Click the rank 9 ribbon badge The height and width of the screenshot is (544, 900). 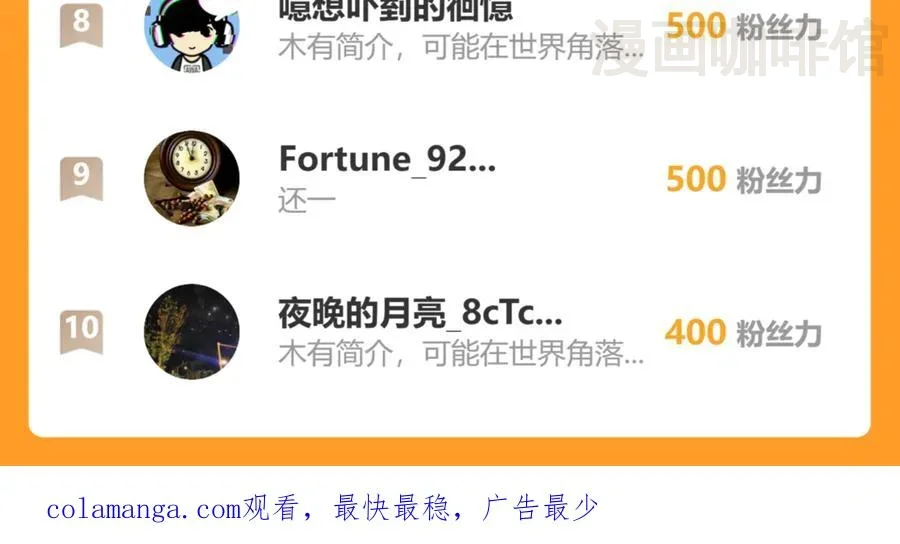(x=82, y=178)
